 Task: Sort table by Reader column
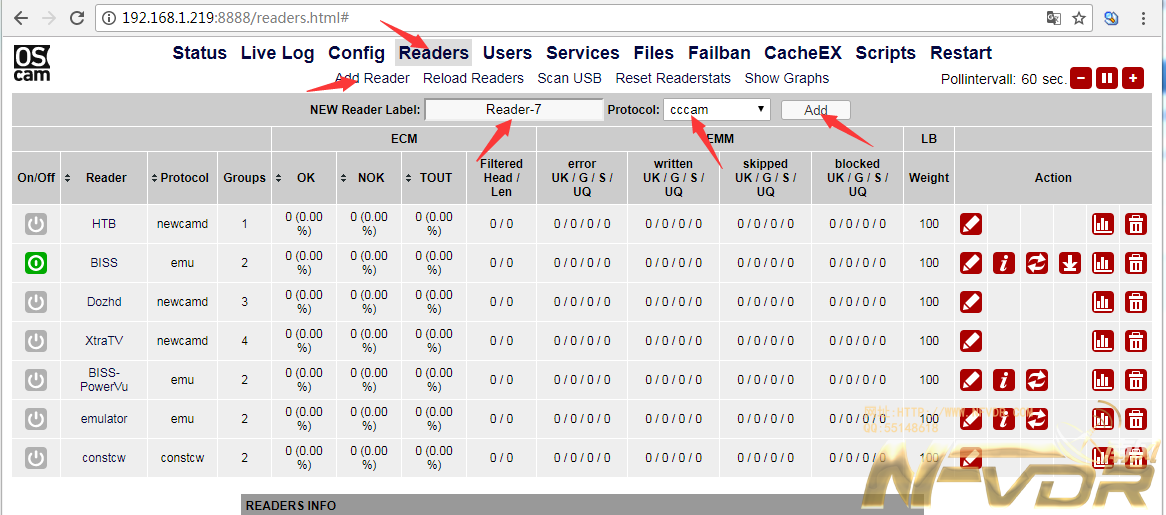coord(105,178)
